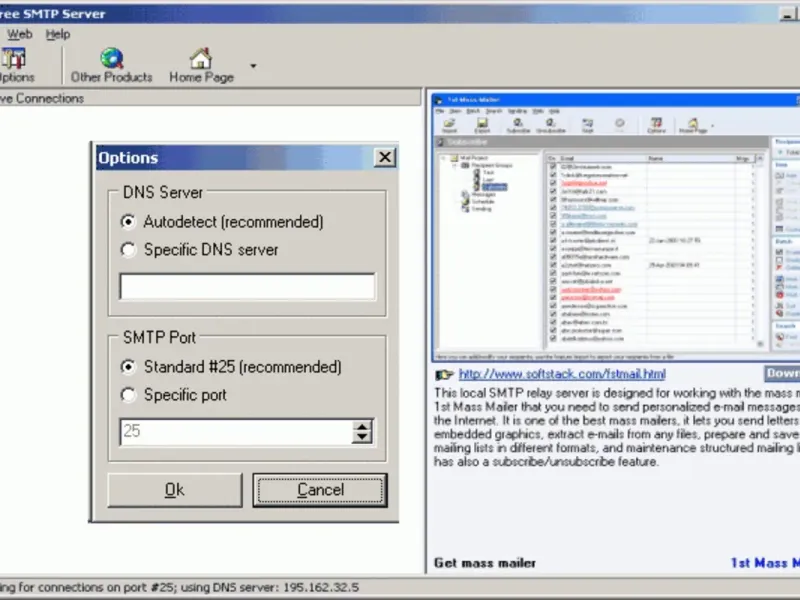Image resolution: width=800 pixels, height=600 pixels.
Task: Select the Specific port option
Action: click(x=173, y=395)
